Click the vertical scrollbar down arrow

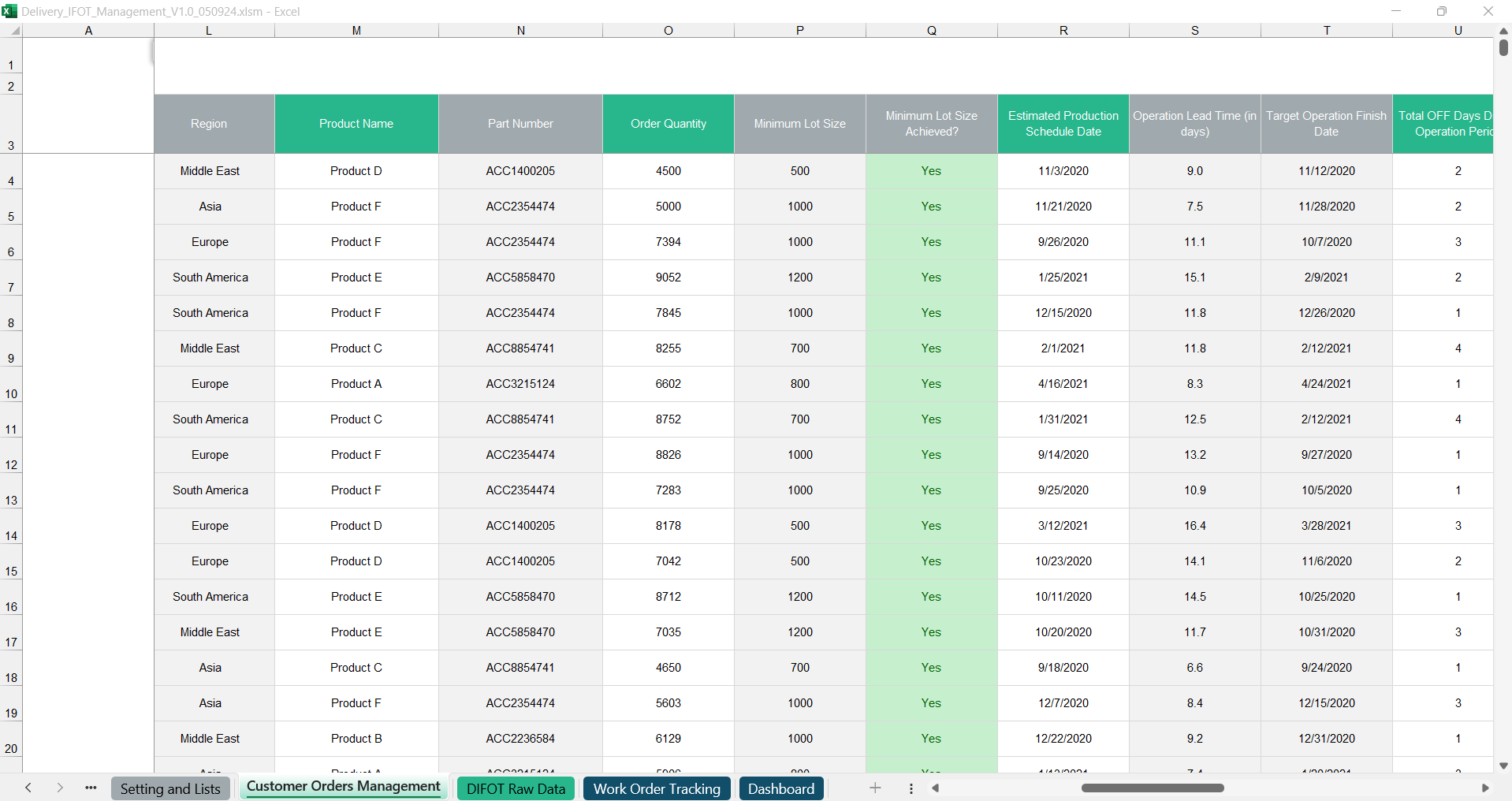tap(1503, 766)
